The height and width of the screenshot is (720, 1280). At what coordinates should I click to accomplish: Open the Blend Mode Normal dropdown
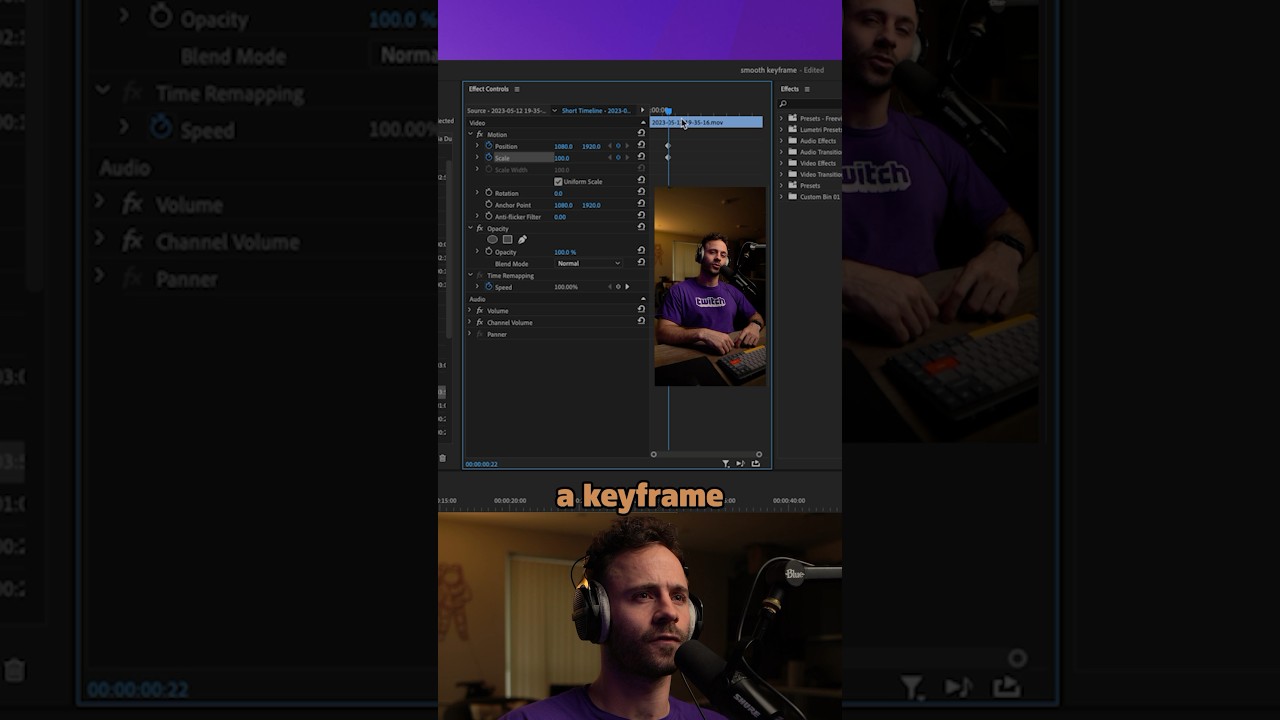[588, 263]
